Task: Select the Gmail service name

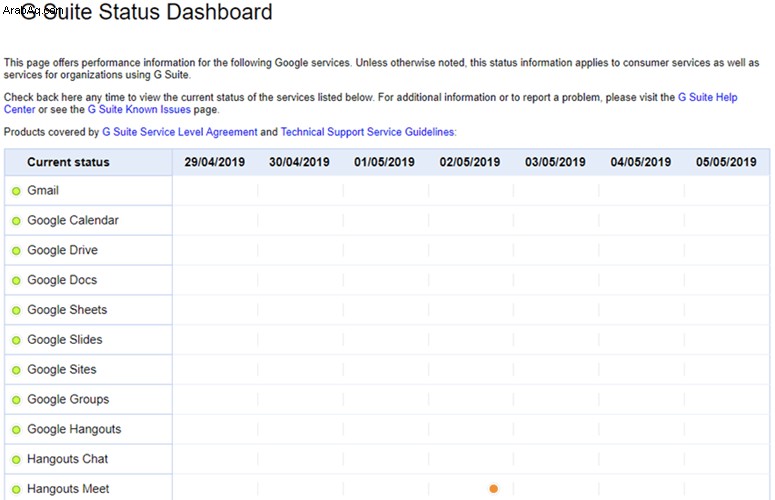Action: (43, 190)
